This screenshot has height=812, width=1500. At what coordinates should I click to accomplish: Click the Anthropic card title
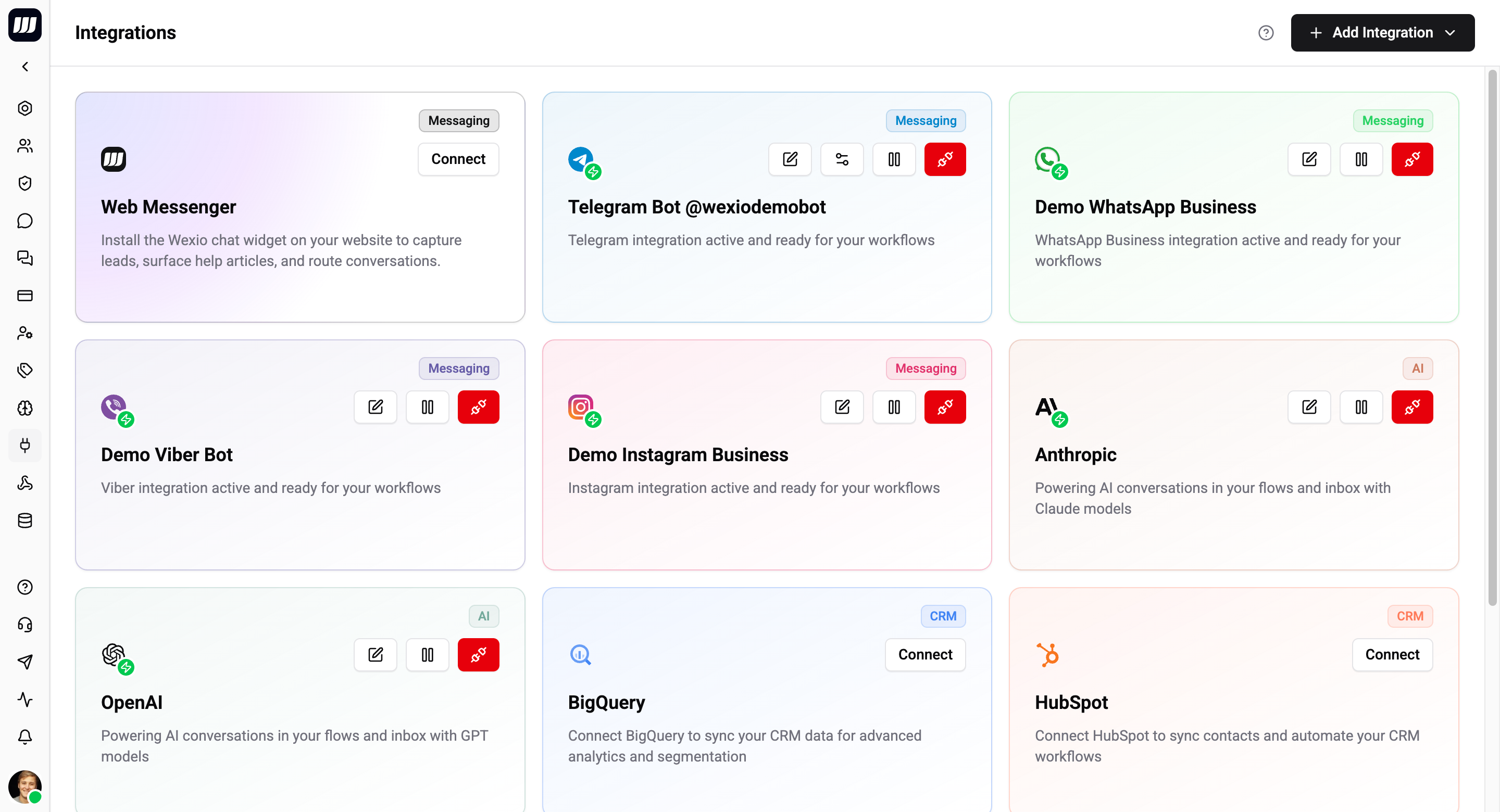coord(1076,454)
